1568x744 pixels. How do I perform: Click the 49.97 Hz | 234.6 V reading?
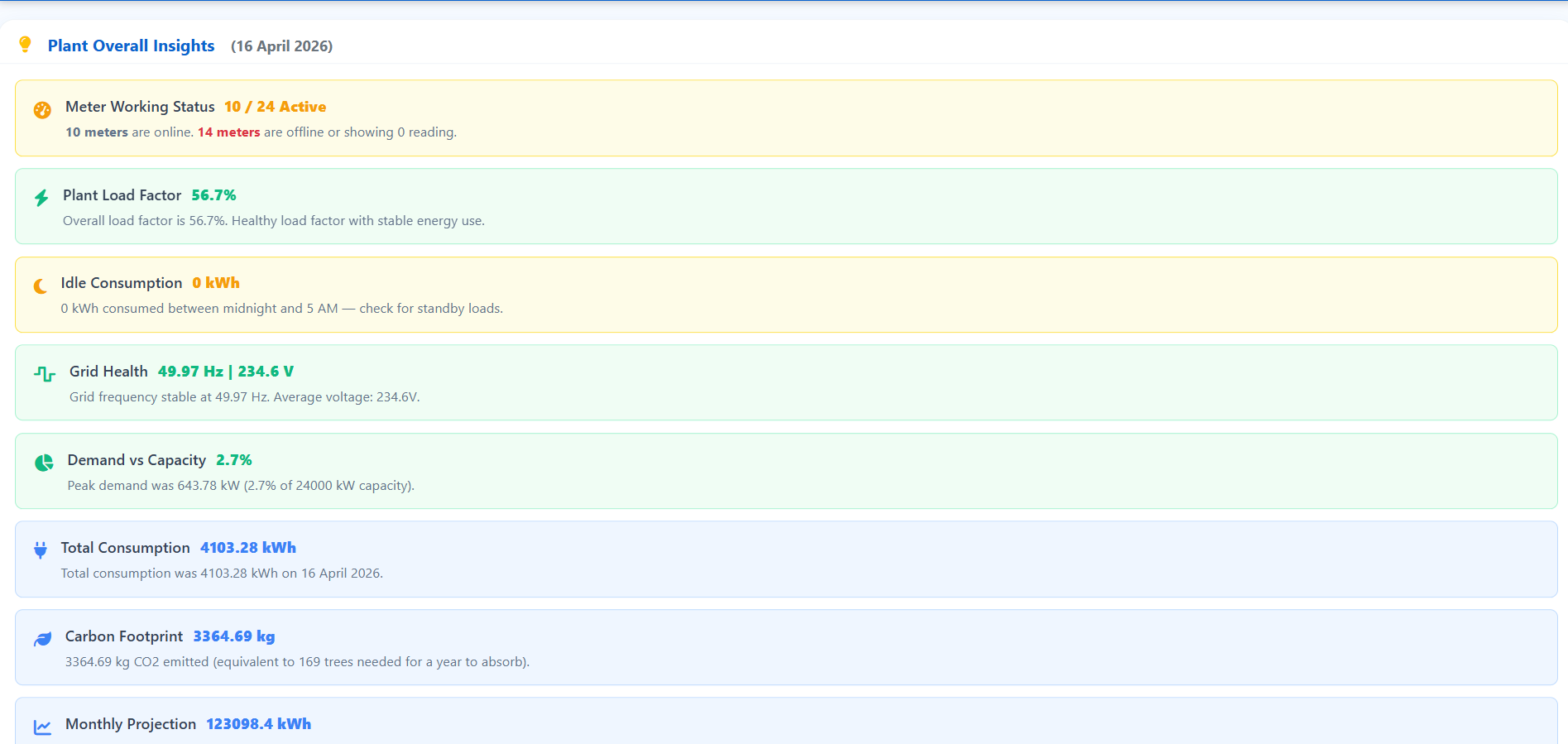click(225, 372)
